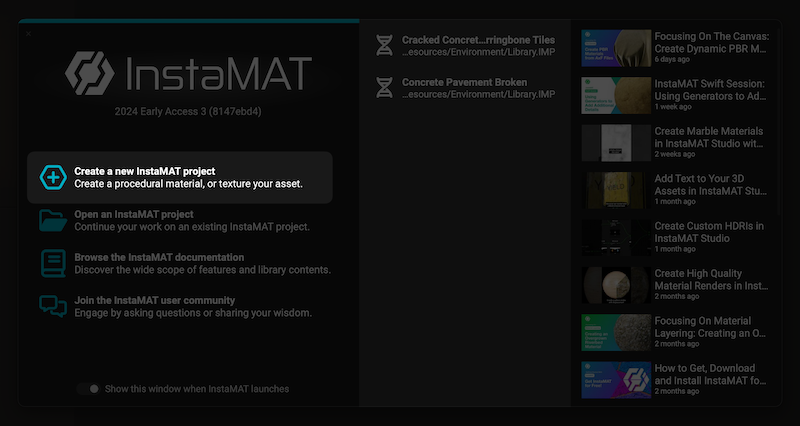Click the title Focusing On The Canvas
The height and width of the screenshot is (426, 800).
click(712, 42)
